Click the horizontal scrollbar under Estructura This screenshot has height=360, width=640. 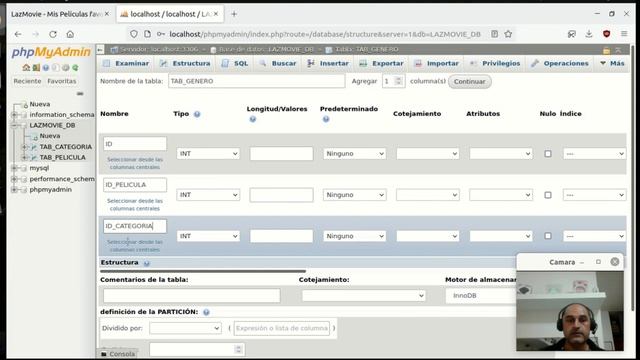(203, 271)
